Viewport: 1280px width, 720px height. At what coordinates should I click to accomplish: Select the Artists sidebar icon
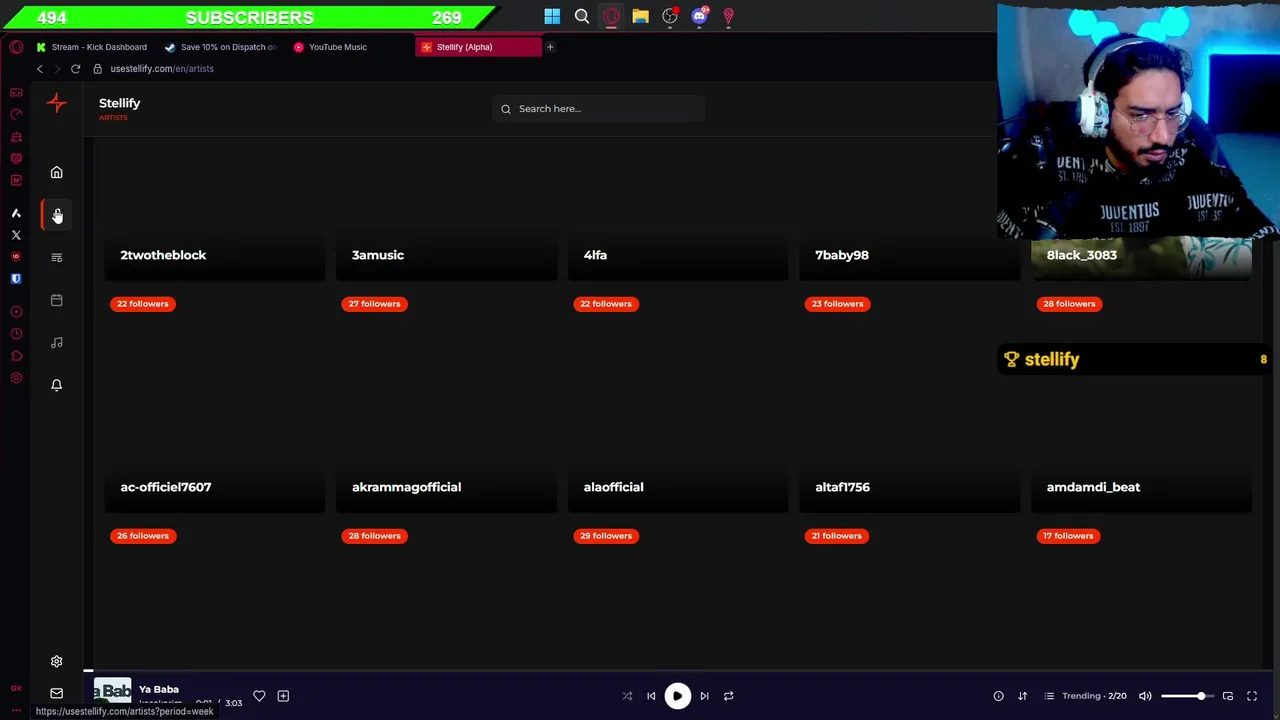[56, 215]
